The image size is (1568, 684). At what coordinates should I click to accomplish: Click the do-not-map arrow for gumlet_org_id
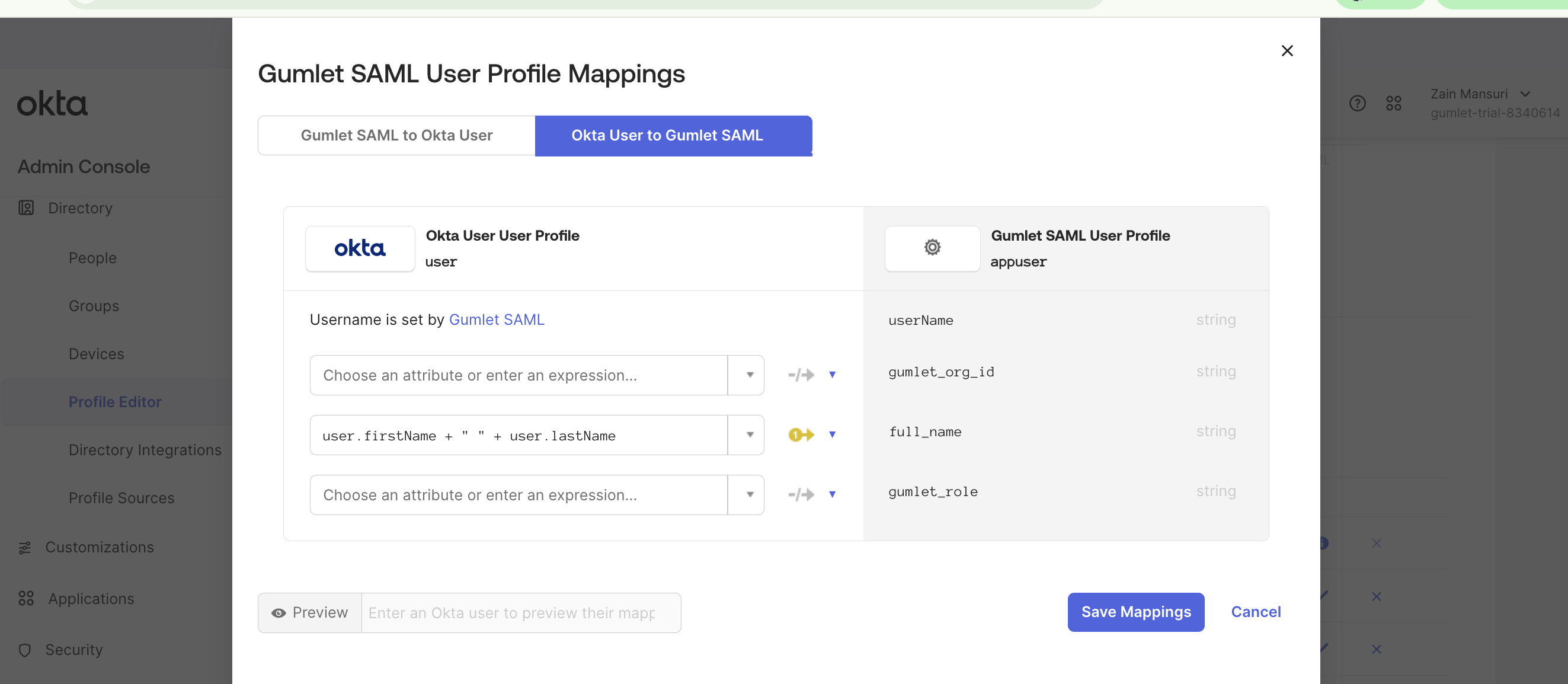[801, 375]
